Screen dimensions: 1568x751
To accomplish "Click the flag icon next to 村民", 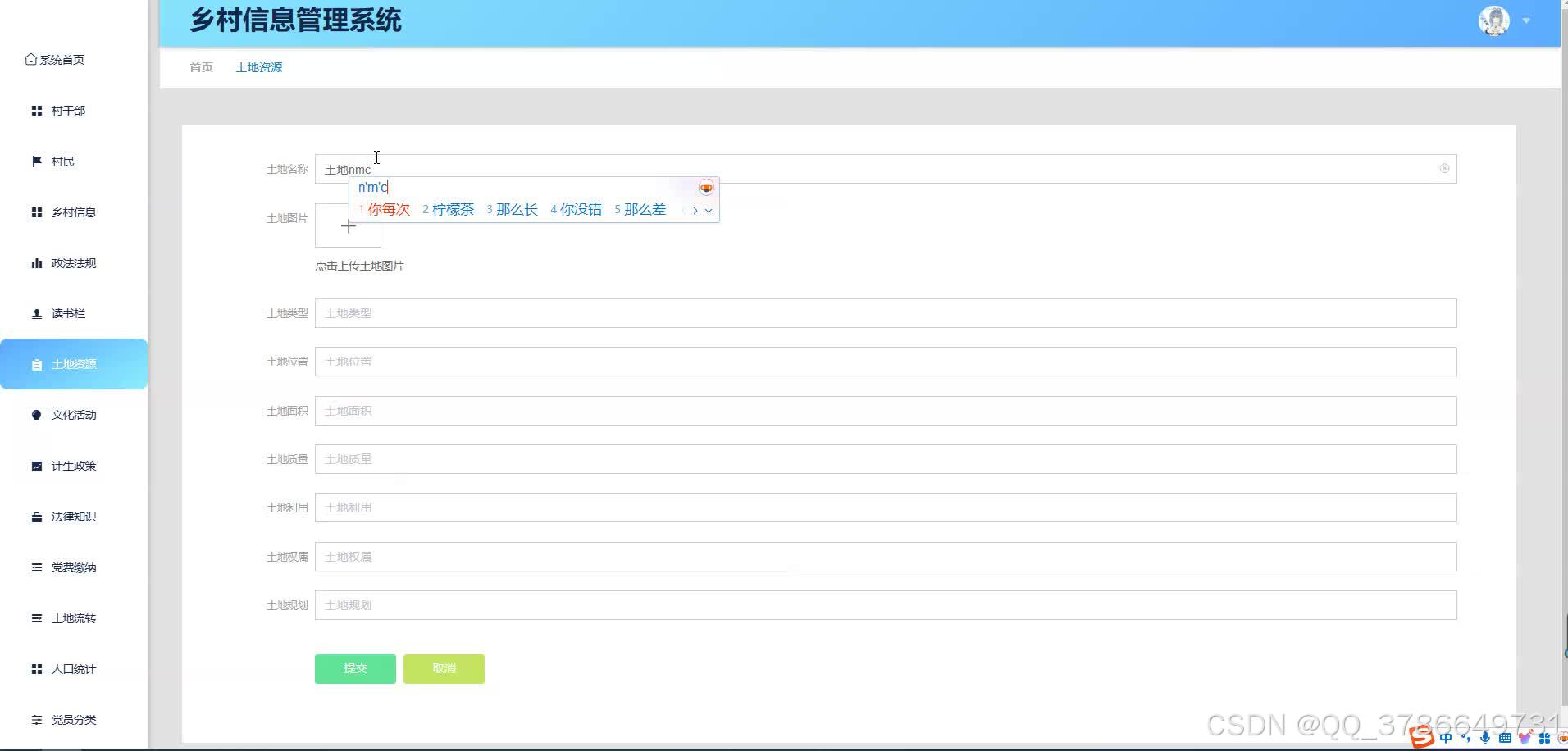I will (x=37, y=162).
